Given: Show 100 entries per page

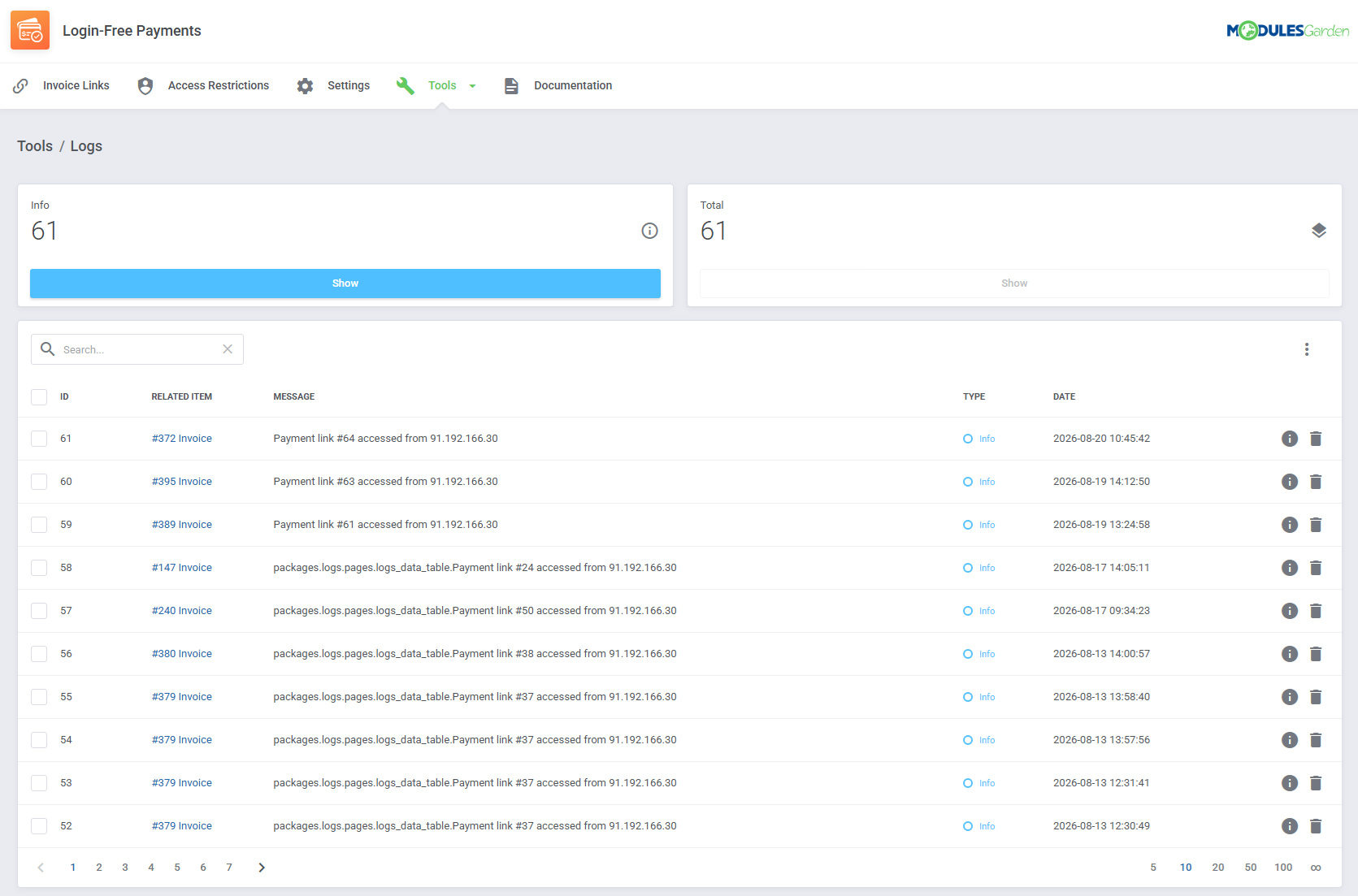Looking at the screenshot, I should 1283,868.
